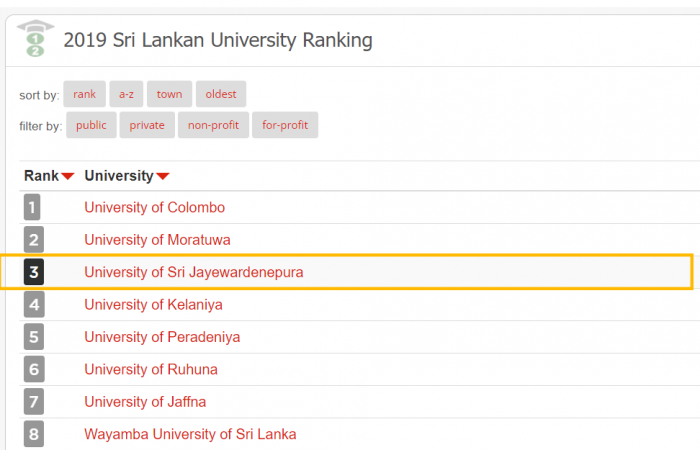Click the Rank column sort arrow
This screenshot has width=700, height=450.
[68, 177]
